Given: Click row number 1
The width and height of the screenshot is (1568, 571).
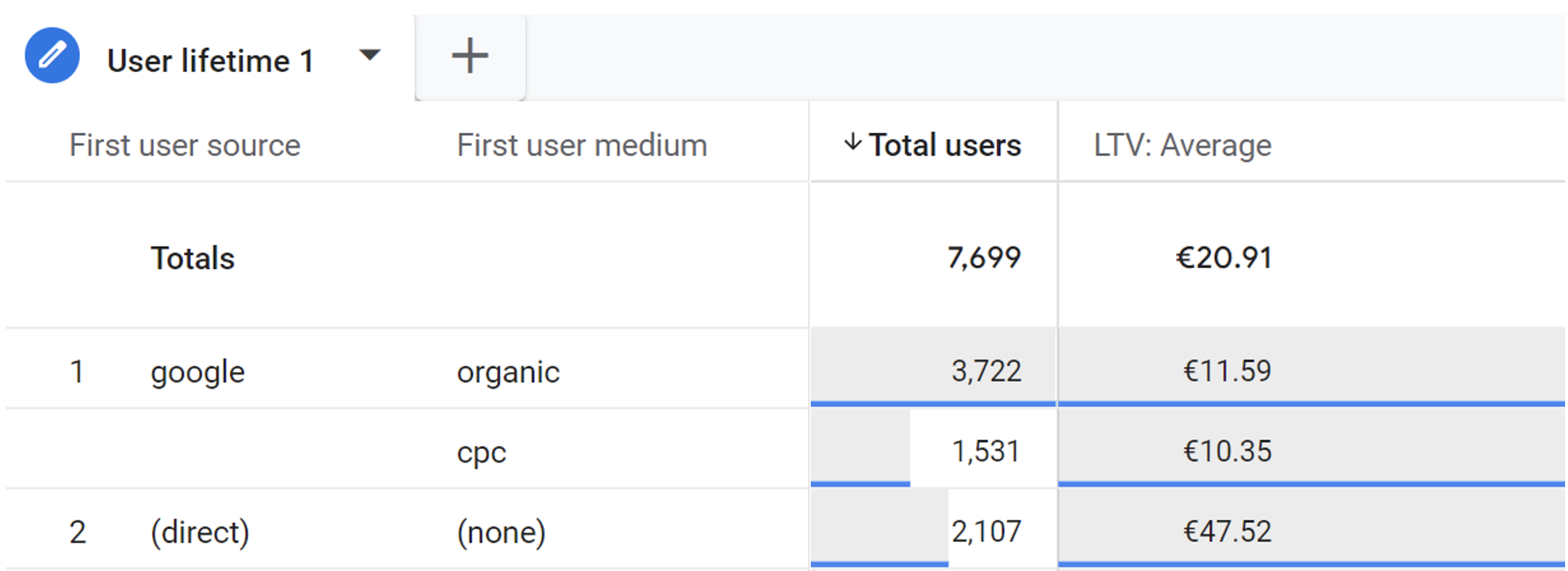Looking at the screenshot, I should point(77,372).
